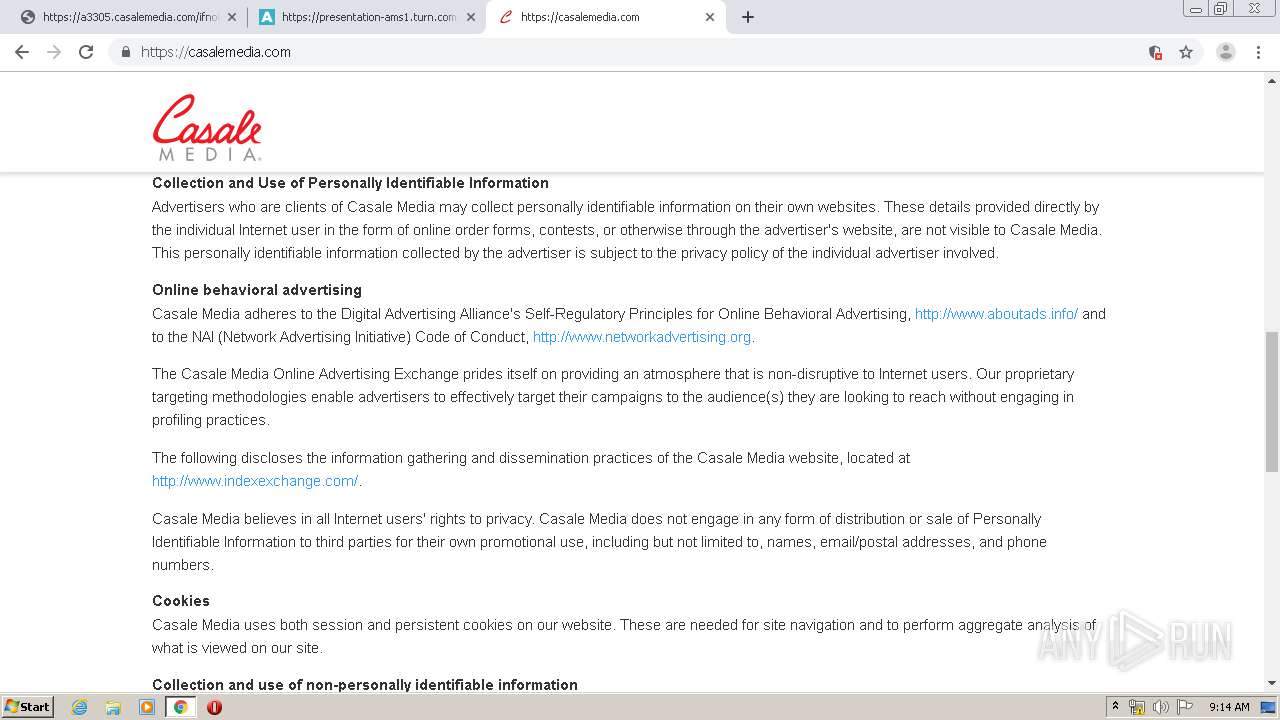Image resolution: width=1280 pixels, height=720 pixels.
Task: Open the Chrome three-dot menu
Action: pyautogui.click(x=1258, y=52)
